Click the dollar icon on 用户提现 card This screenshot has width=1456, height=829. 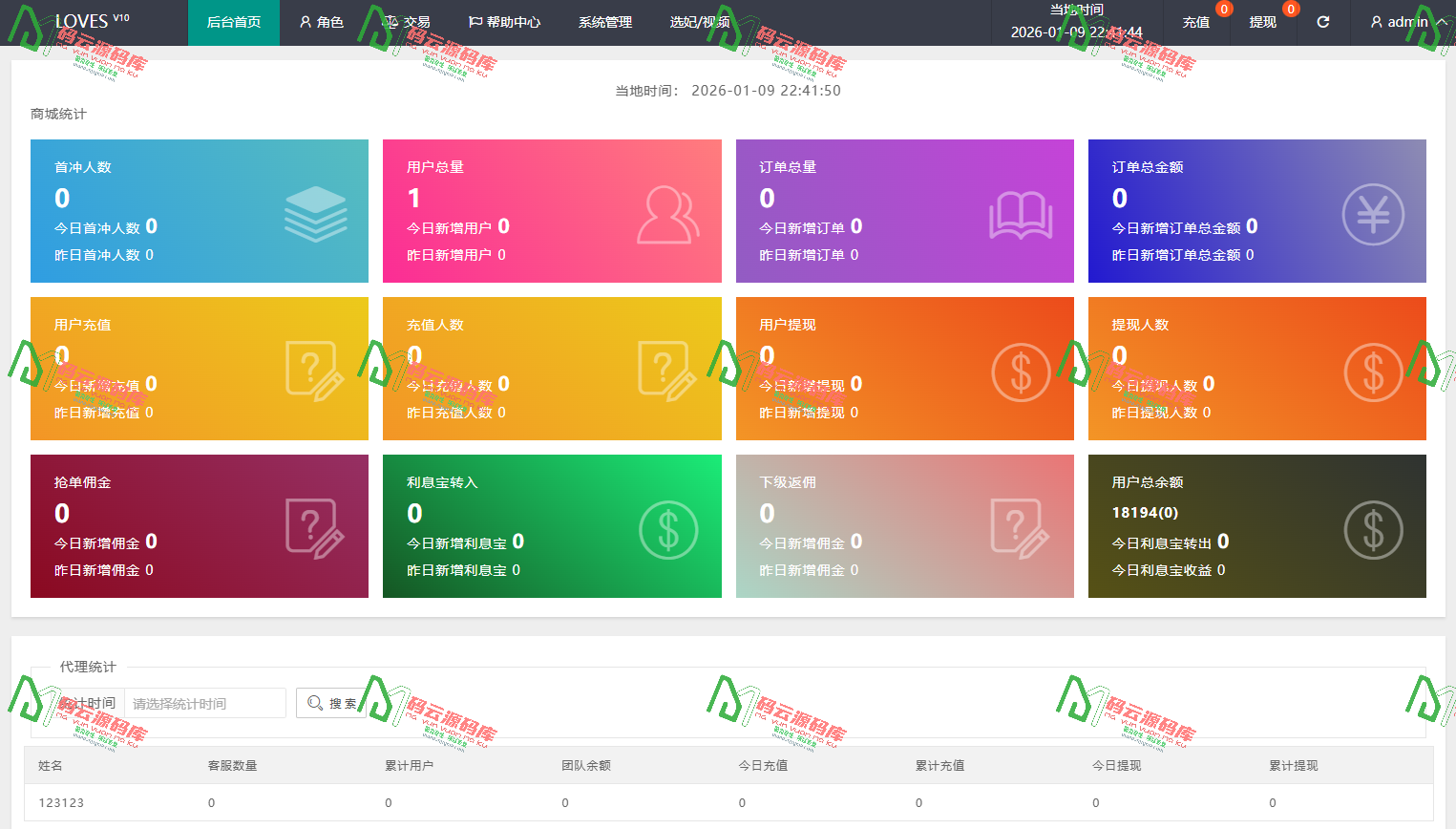(1021, 374)
